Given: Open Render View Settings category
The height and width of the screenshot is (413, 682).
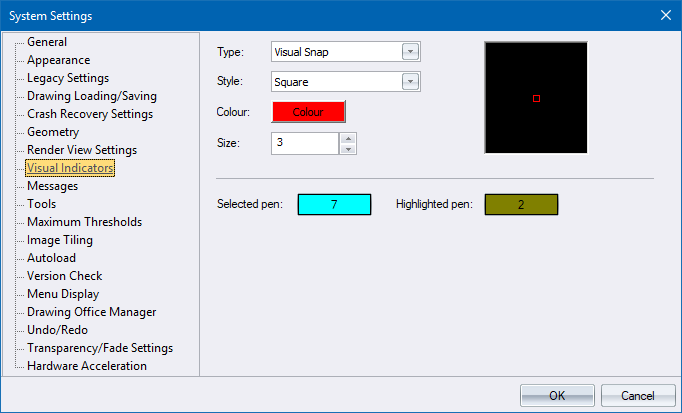Looking at the screenshot, I should pyautogui.click(x=82, y=150).
